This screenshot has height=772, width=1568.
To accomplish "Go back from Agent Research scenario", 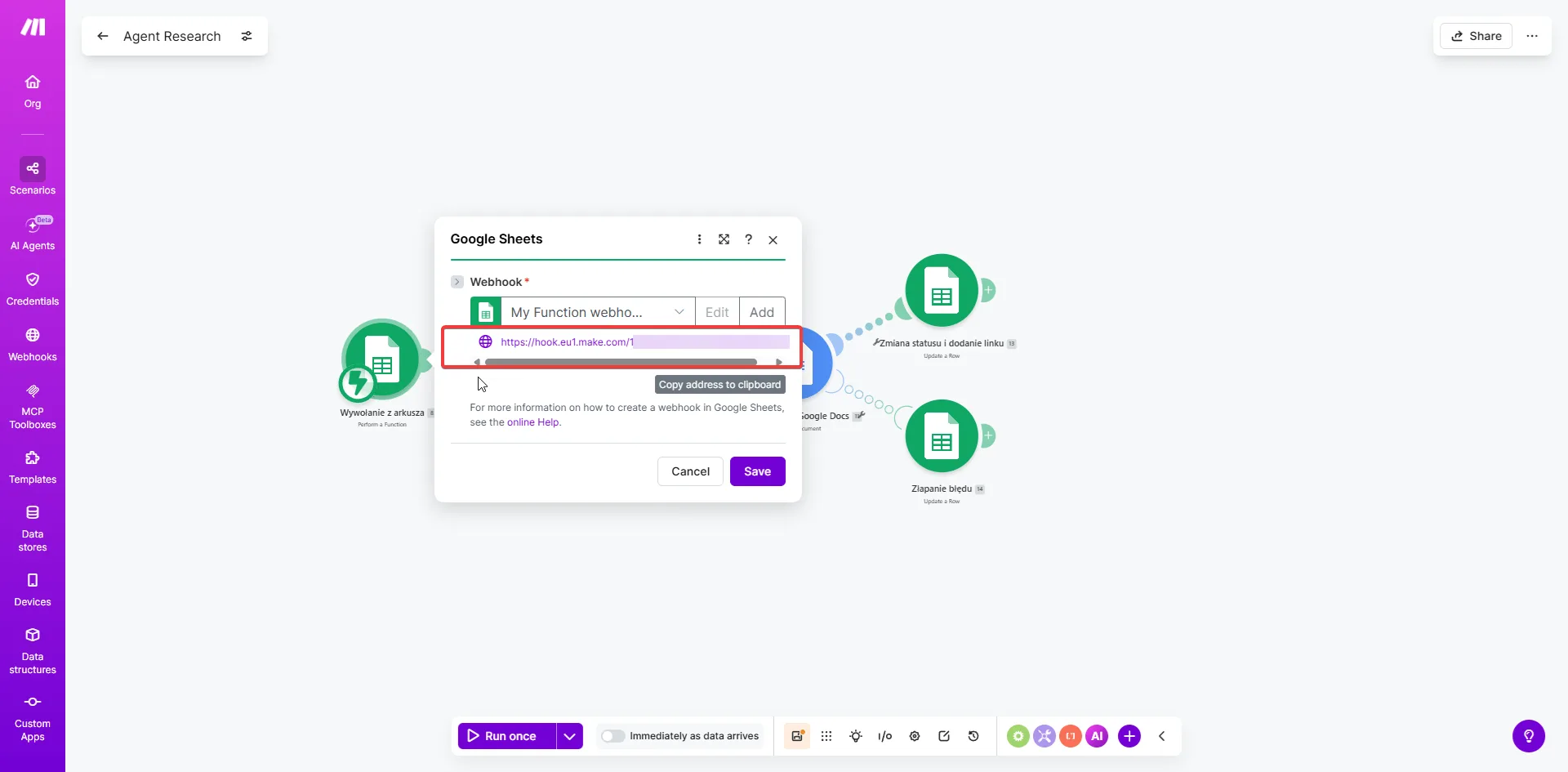I will click(x=103, y=36).
